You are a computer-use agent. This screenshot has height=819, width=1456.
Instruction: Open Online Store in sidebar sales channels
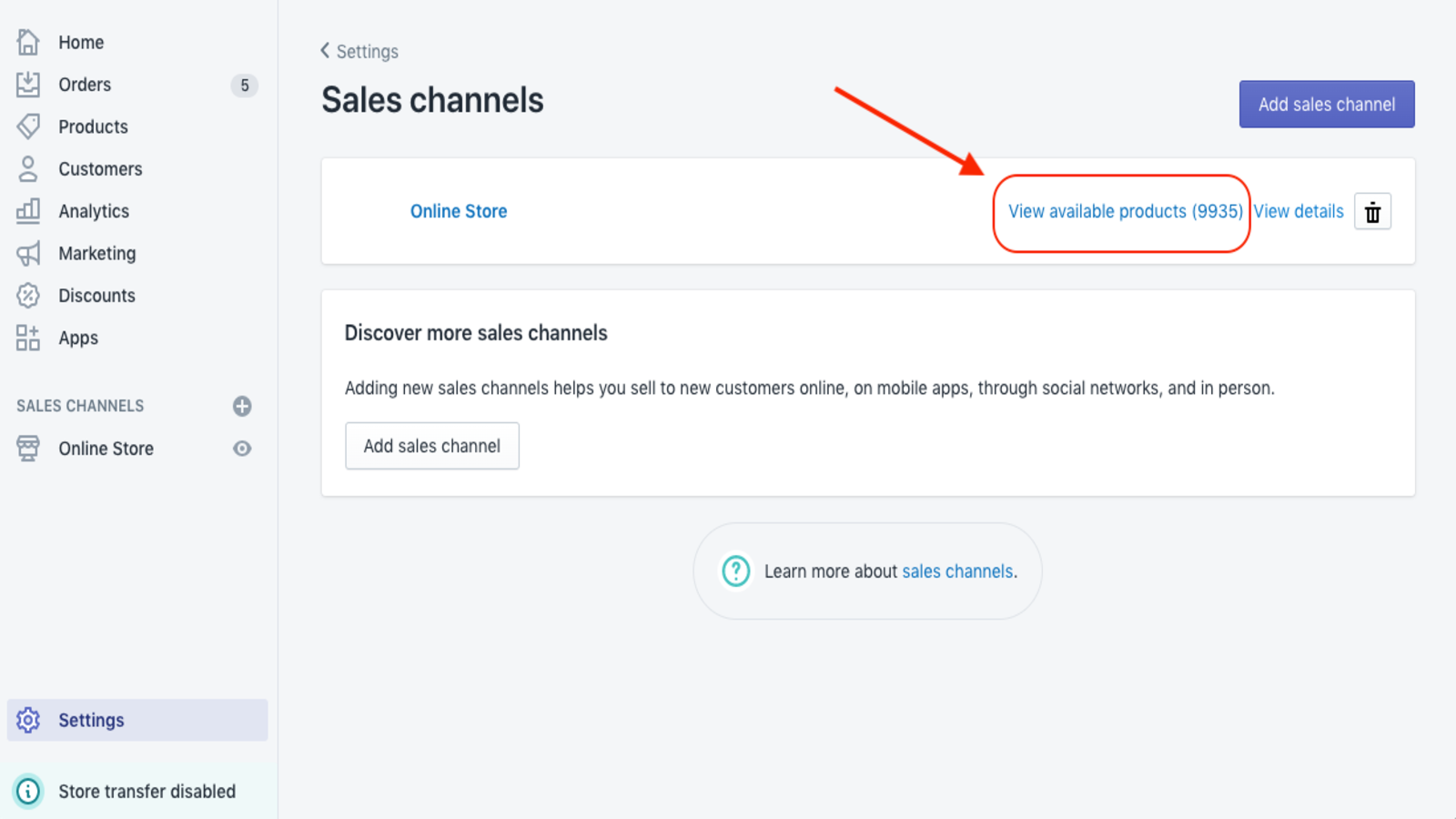[106, 449]
